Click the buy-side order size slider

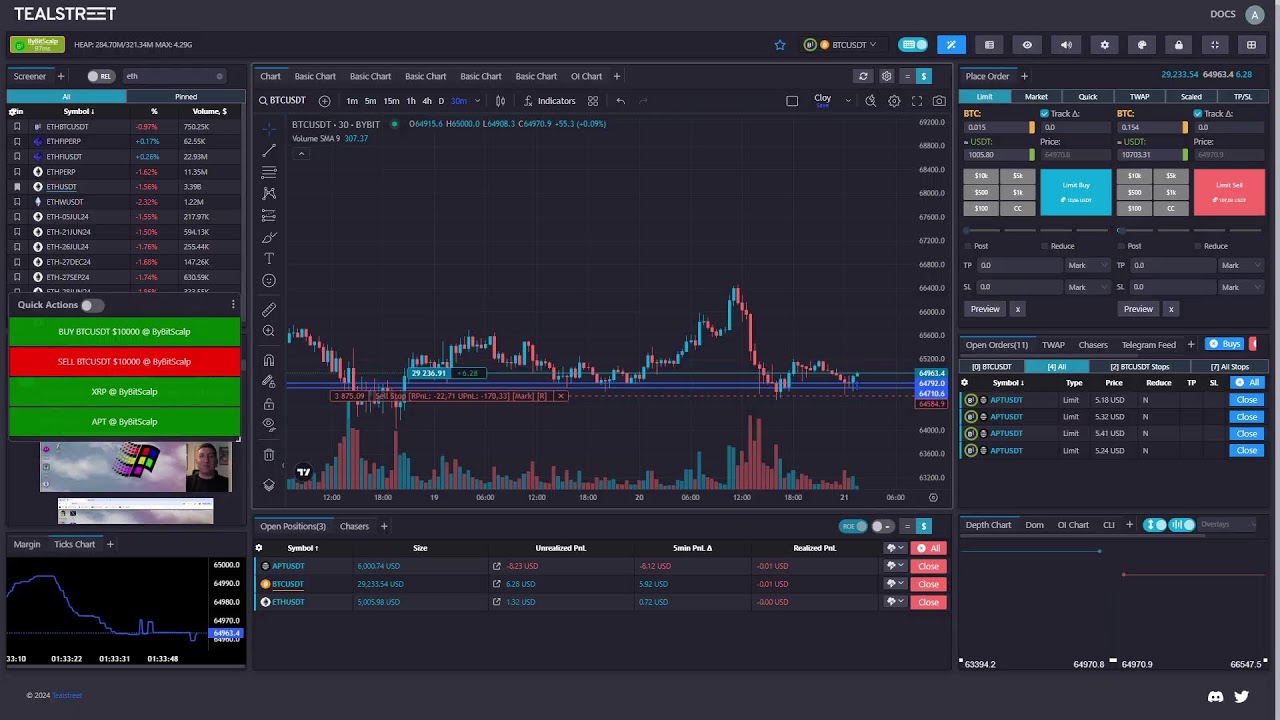tap(1036, 230)
